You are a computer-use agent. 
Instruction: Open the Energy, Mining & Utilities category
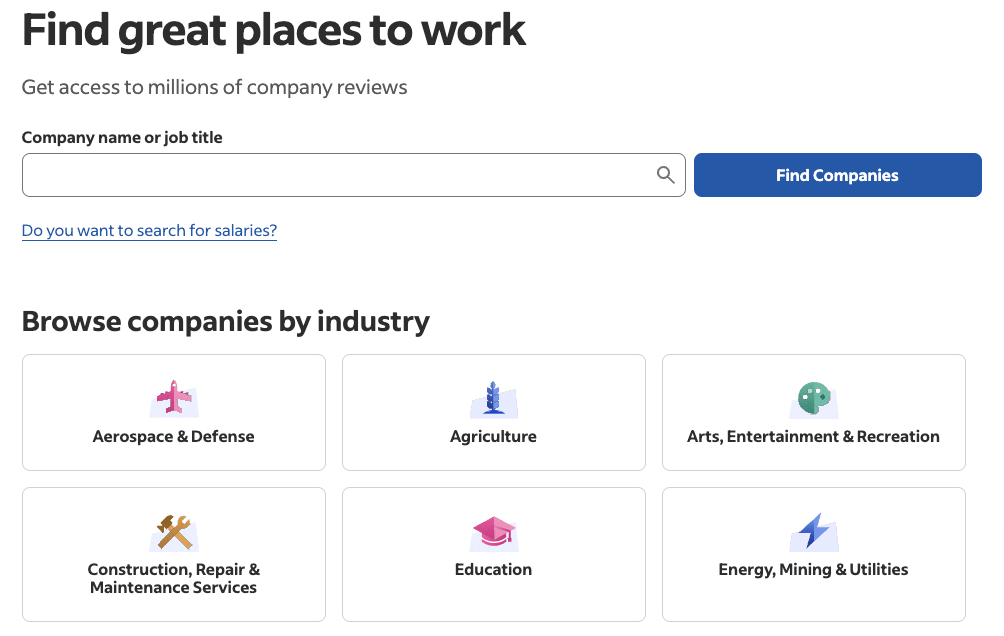coord(813,554)
